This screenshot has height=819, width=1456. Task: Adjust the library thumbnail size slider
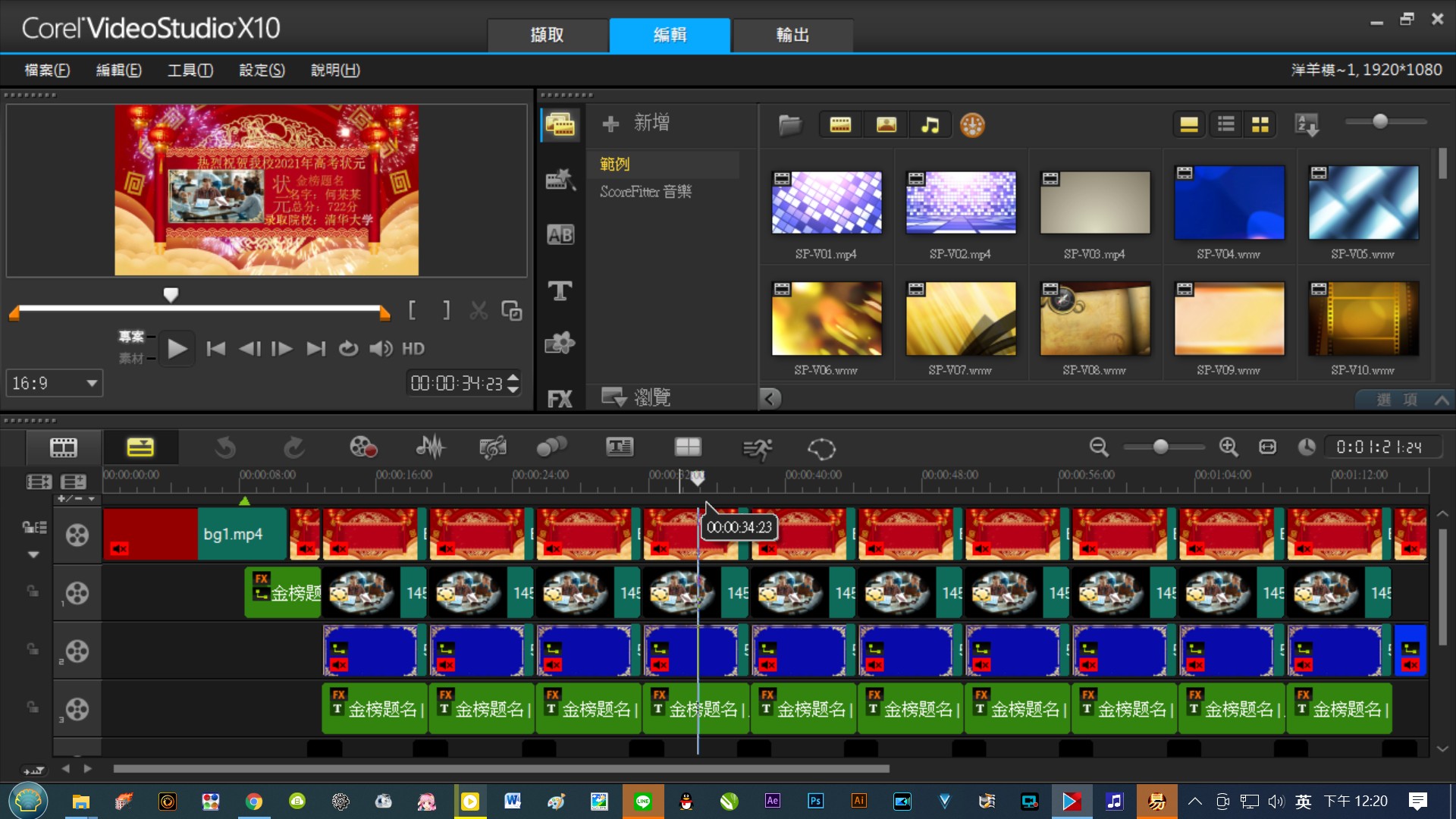pos(1380,121)
